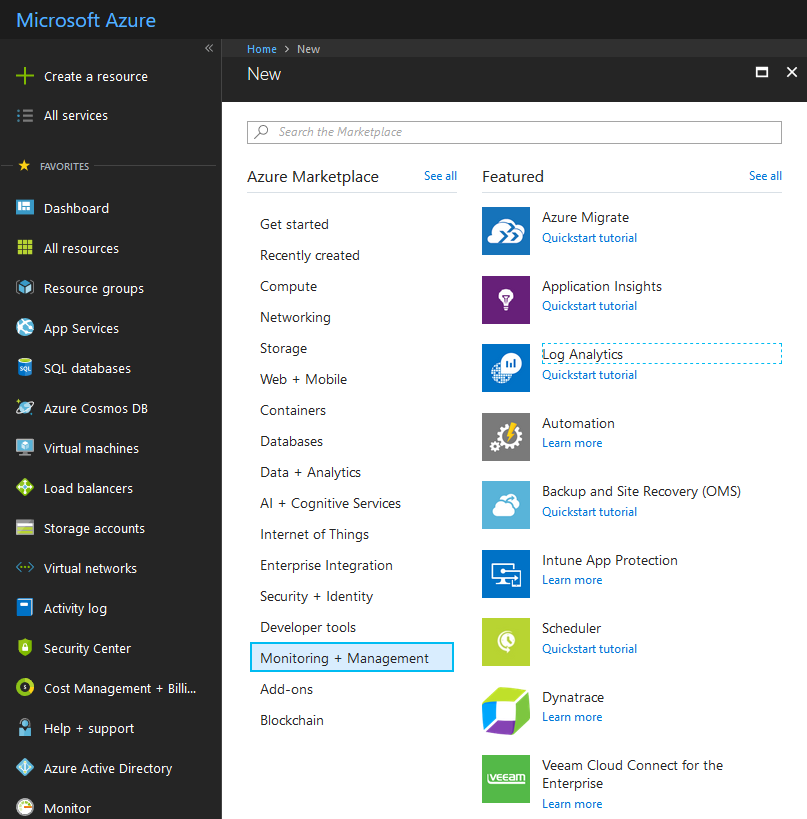The image size is (807, 819).
Task: Click the Monitor gauge icon
Action: [25, 808]
